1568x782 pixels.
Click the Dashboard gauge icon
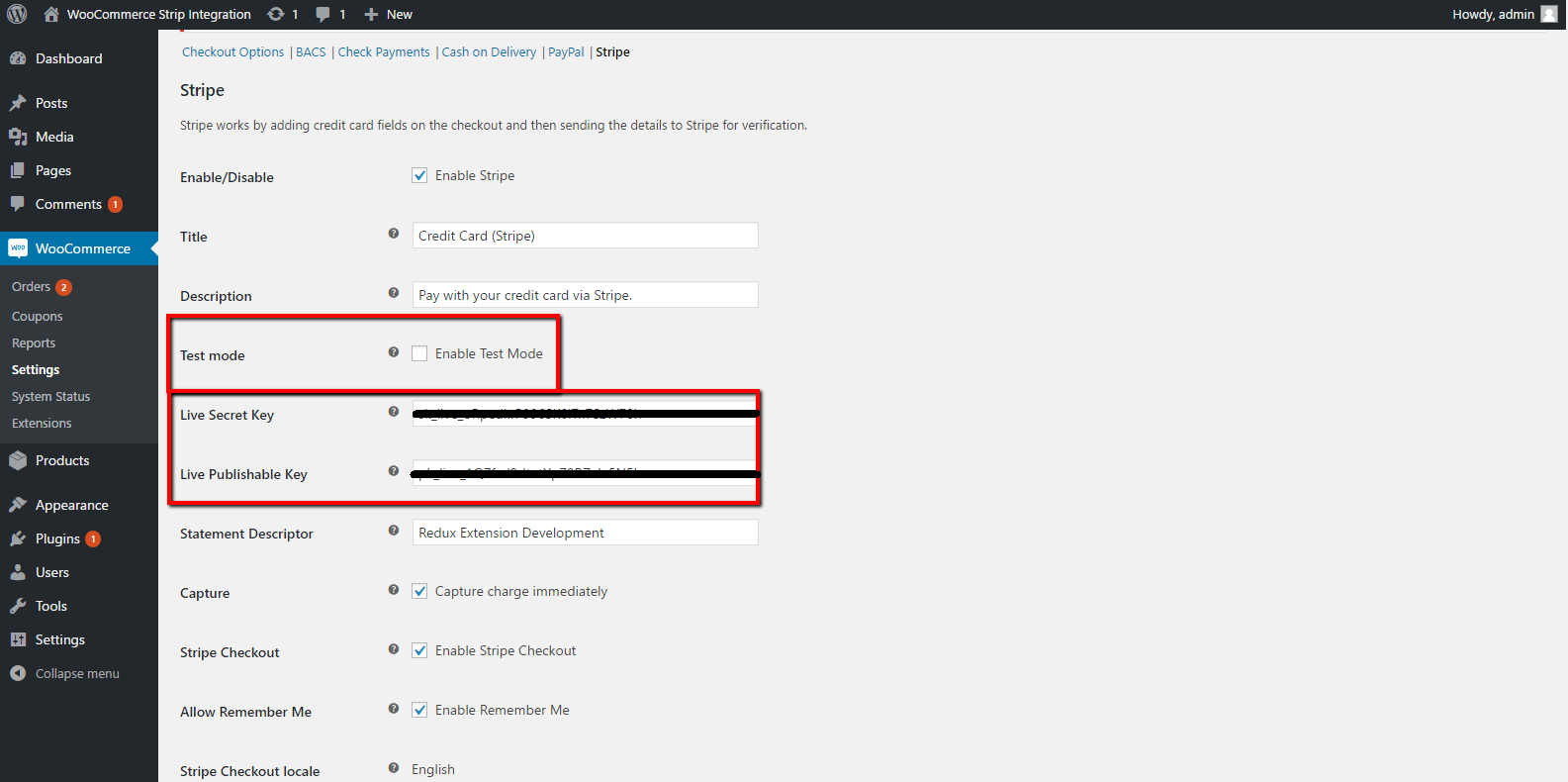click(18, 58)
